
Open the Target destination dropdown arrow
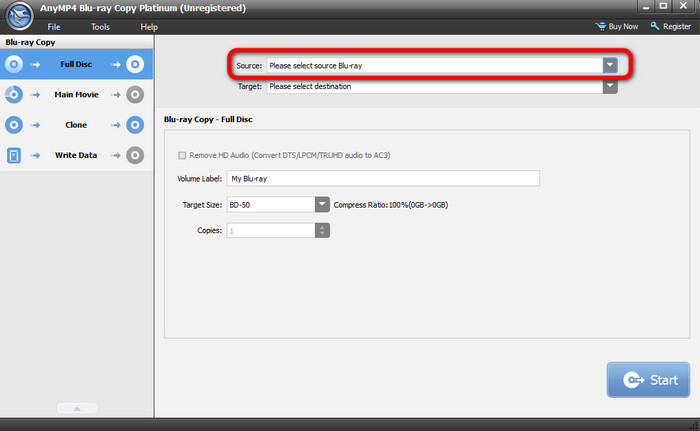tap(610, 86)
